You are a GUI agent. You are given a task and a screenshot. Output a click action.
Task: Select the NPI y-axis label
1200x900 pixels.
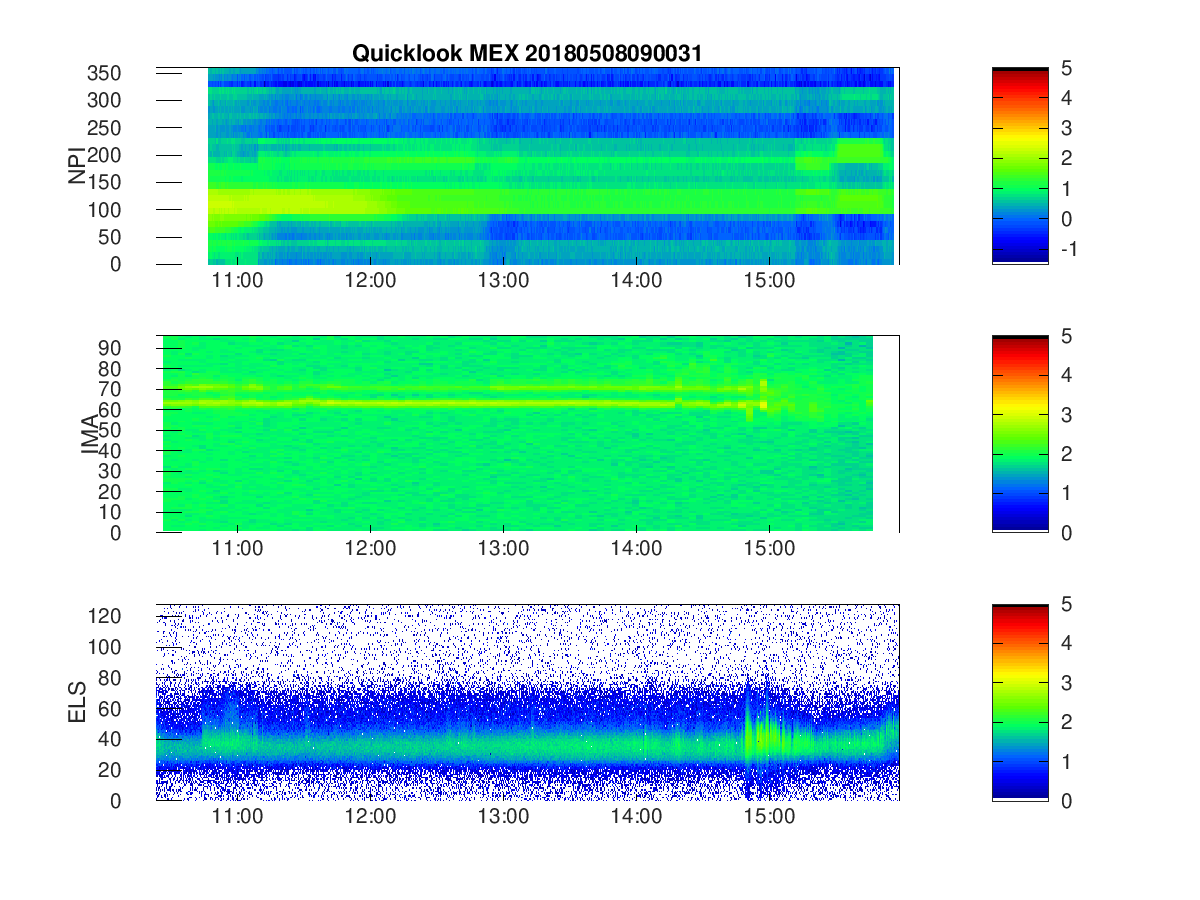77,167
